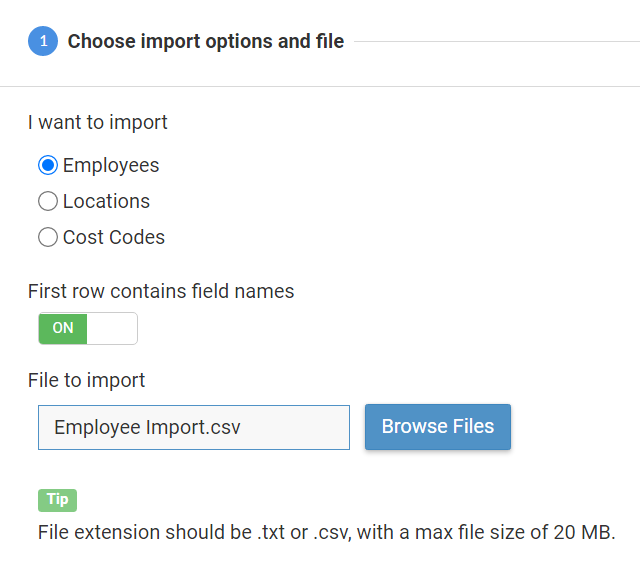Pick the Cost Codes radio option

pyautogui.click(x=48, y=237)
